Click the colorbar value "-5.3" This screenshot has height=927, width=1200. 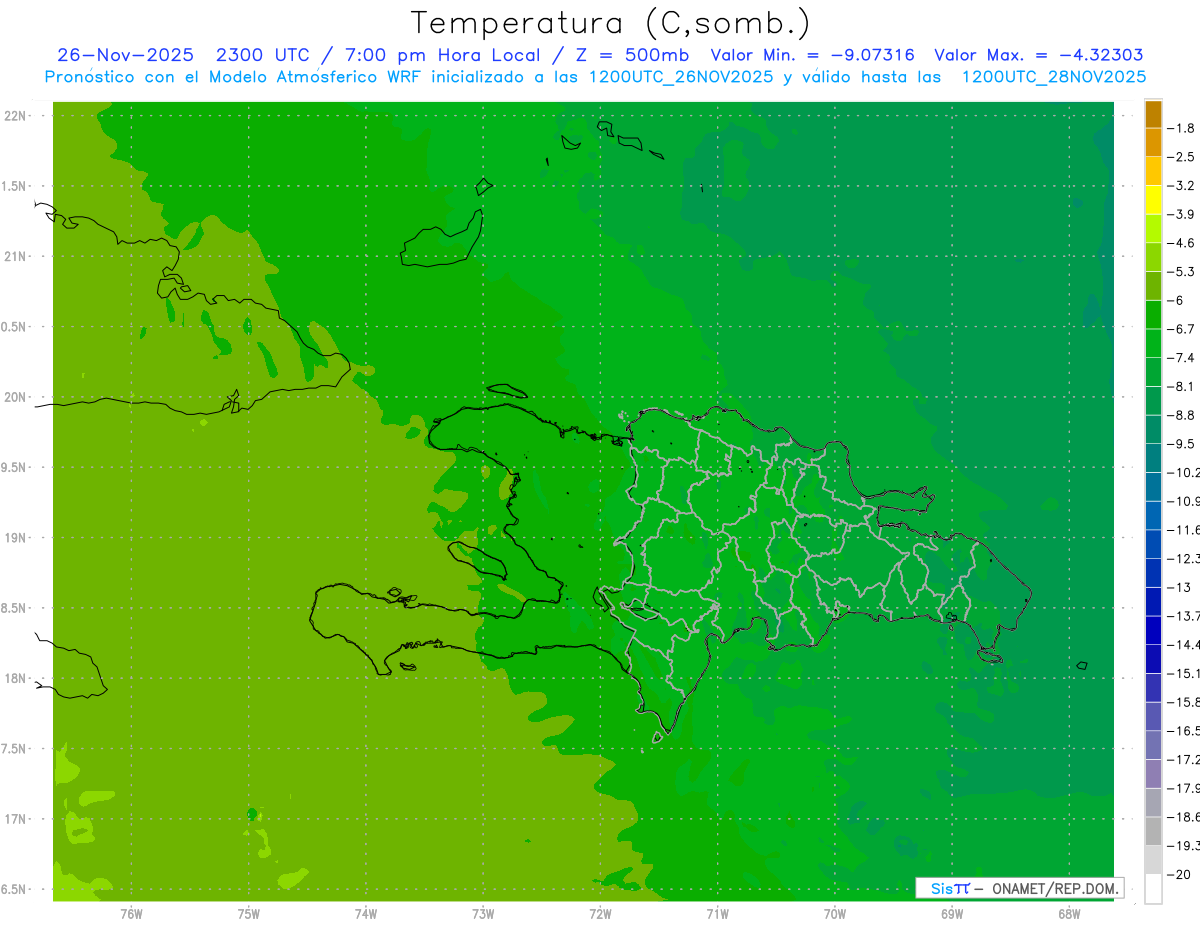click(x=1181, y=272)
